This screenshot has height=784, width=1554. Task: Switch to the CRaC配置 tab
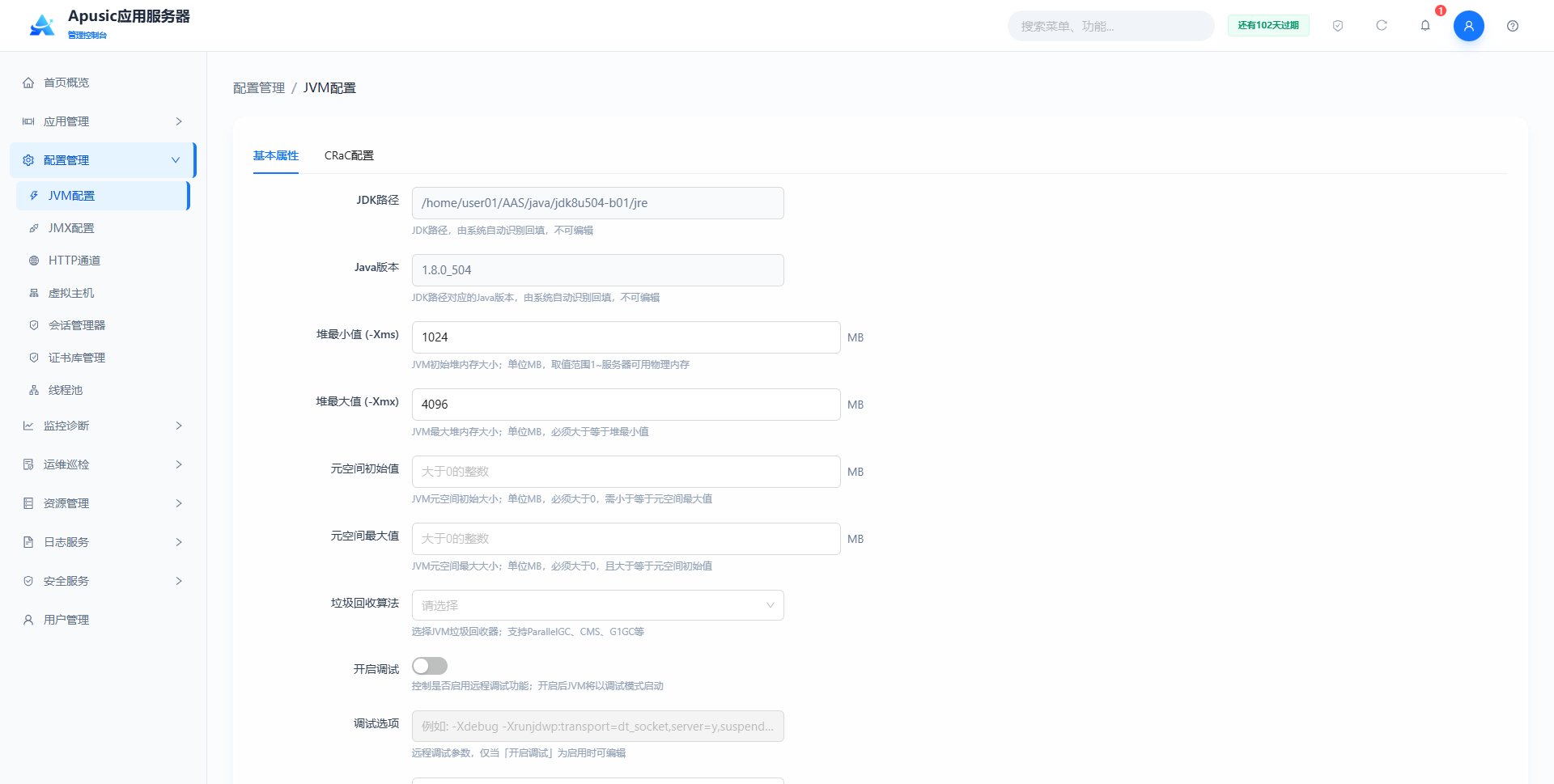(349, 155)
